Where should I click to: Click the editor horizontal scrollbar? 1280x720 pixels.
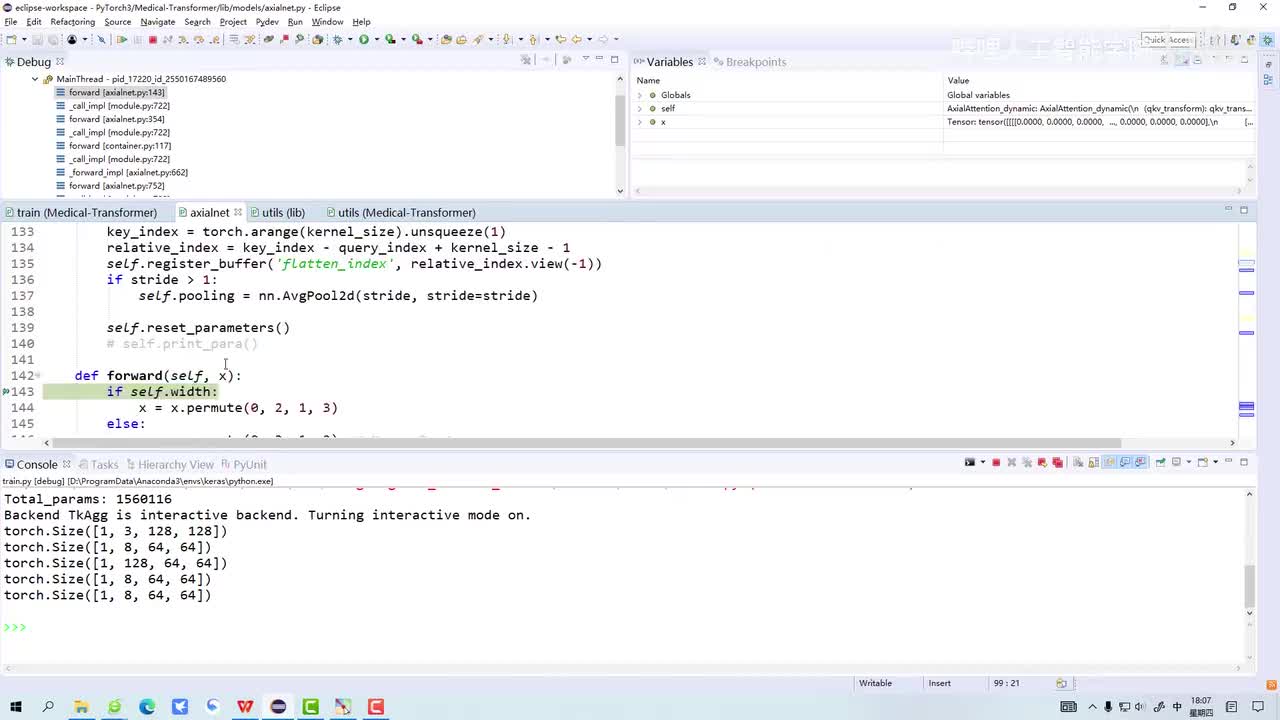coord(586,443)
